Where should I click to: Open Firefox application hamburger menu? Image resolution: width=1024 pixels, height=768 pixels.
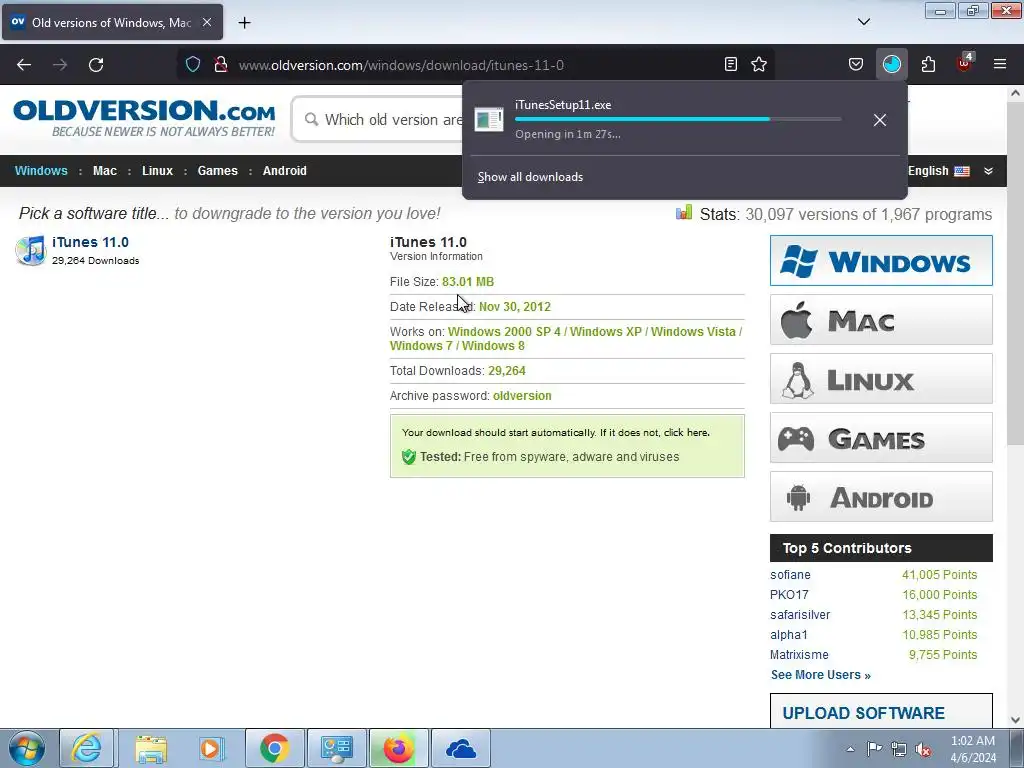1000,64
